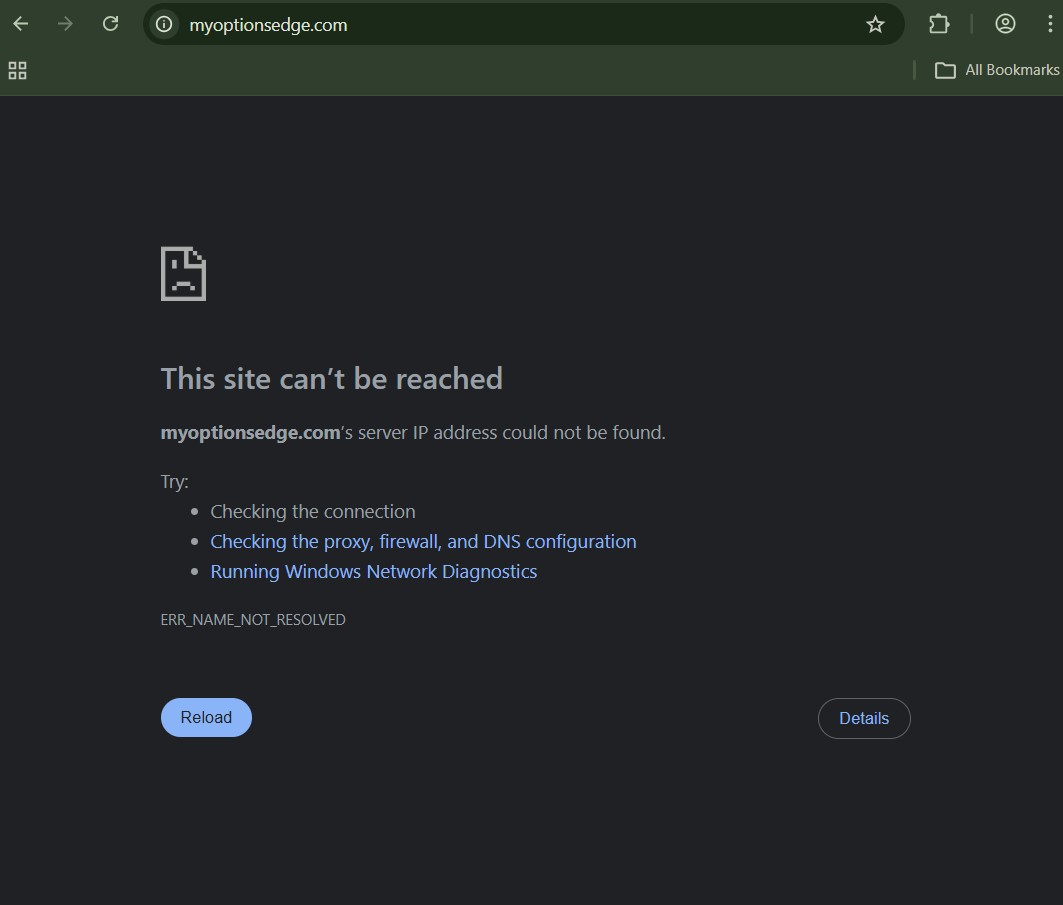Open the proxy, firewall, and DNS configuration link
This screenshot has width=1063, height=905.
tap(423, 541)
